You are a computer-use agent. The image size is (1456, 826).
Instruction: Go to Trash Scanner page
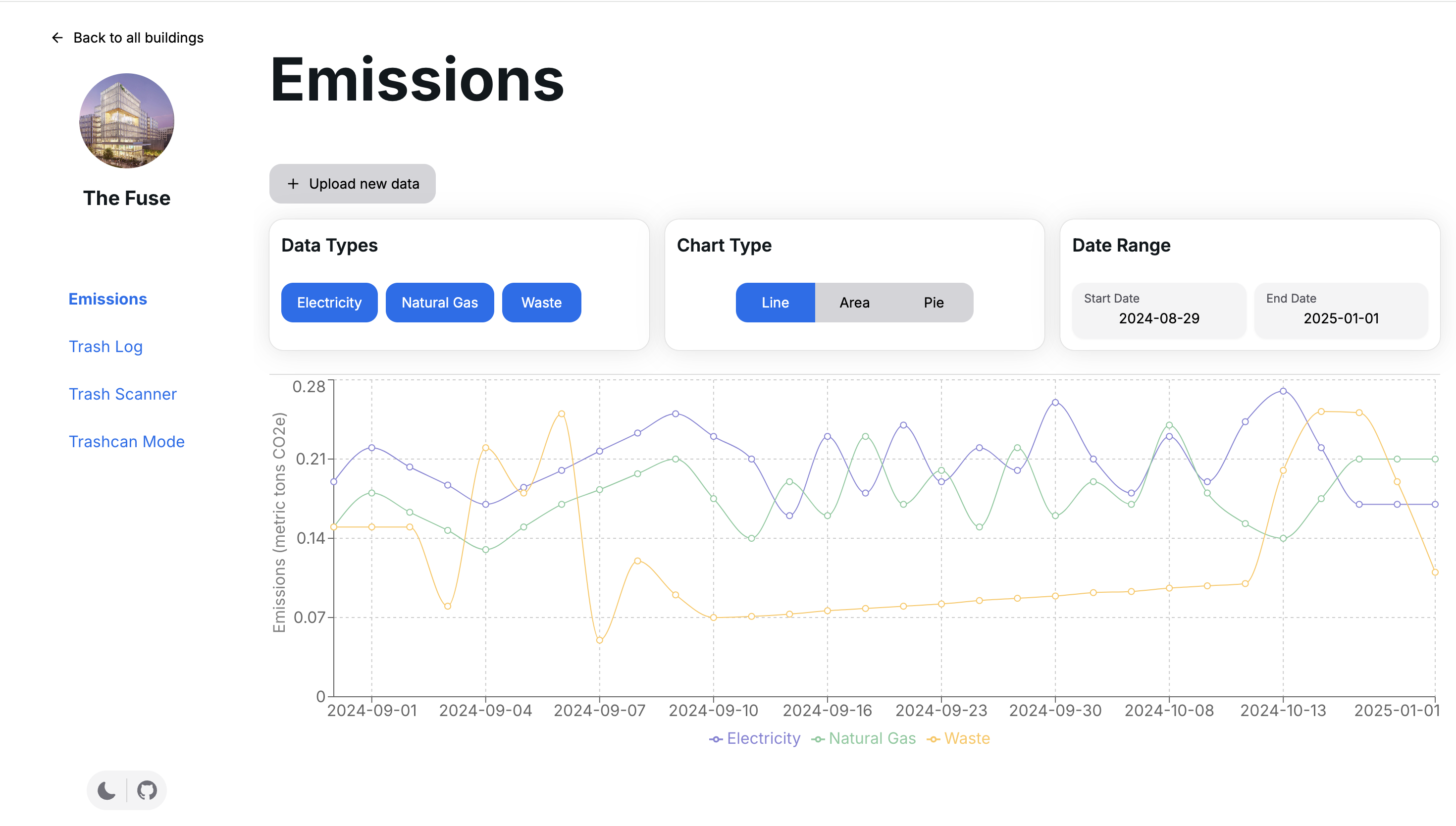pos(122,394)
